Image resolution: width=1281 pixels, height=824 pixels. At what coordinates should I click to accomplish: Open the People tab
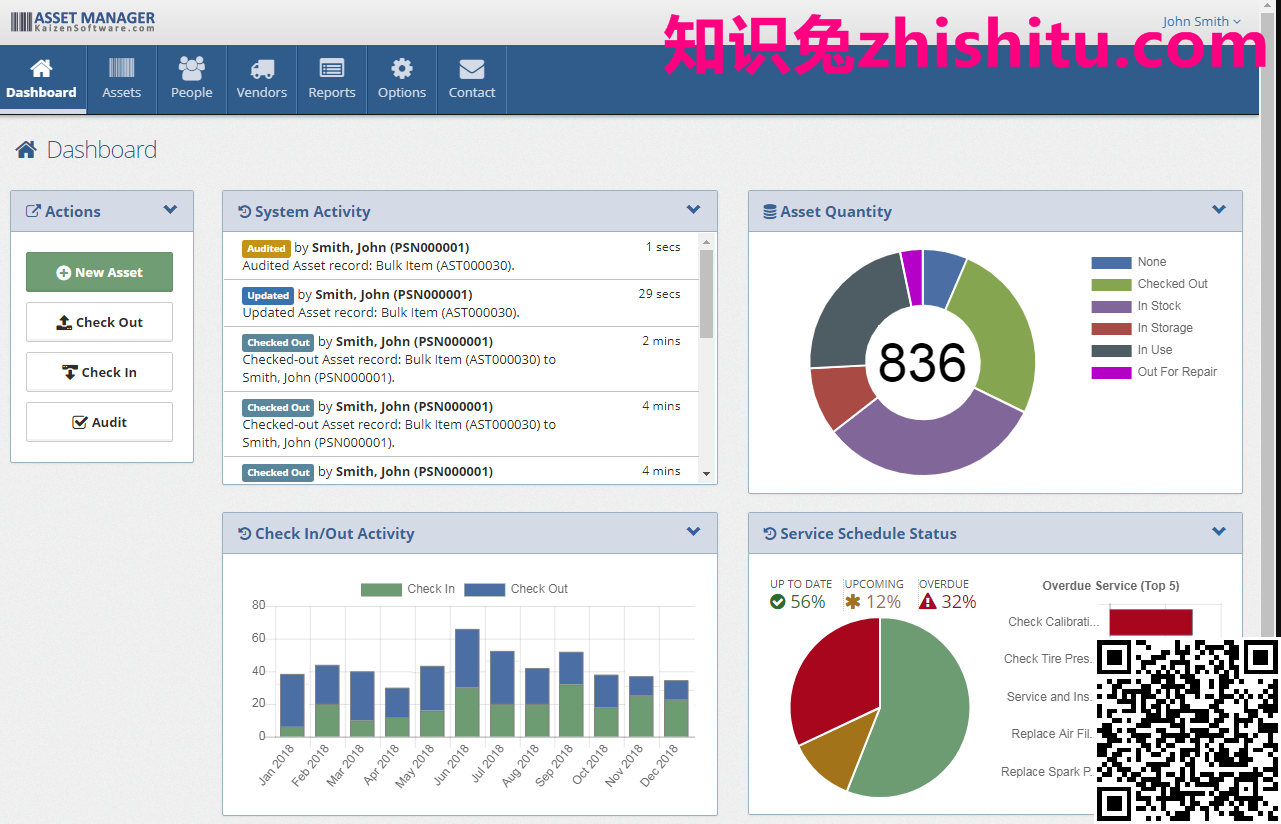(192, 79)
